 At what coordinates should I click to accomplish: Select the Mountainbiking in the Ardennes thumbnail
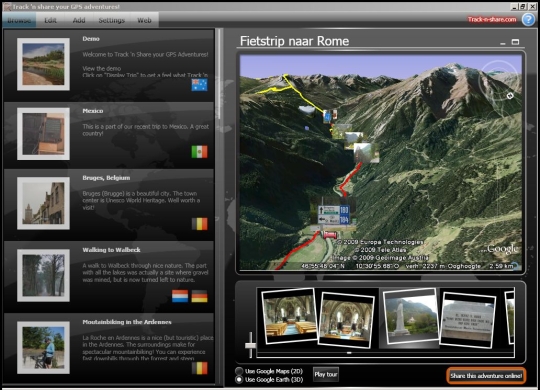tap(43, 347)
